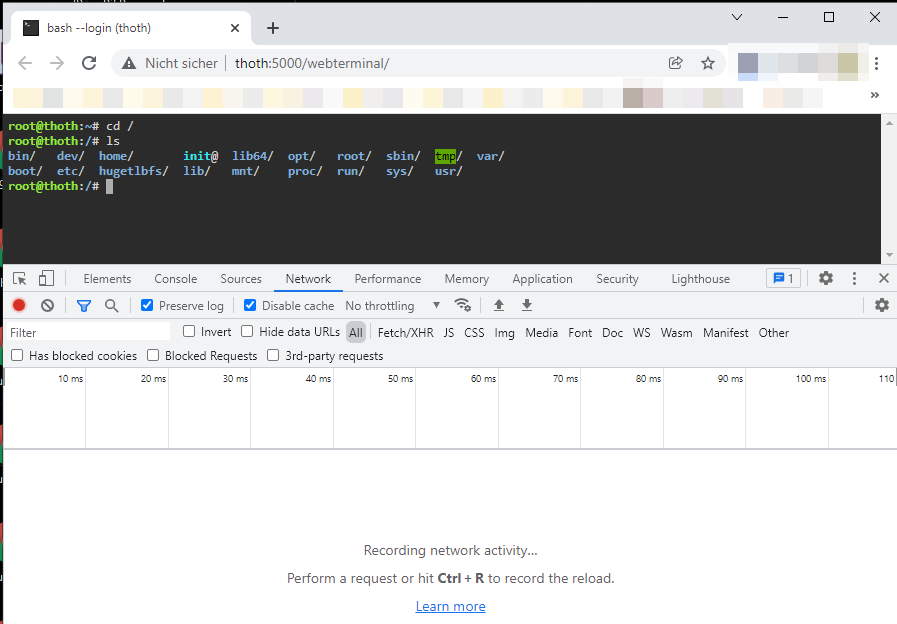The width and height of the screenshot is (897, 624).
Task: Open Chrome three-dot menu
Action: [876, 63]
